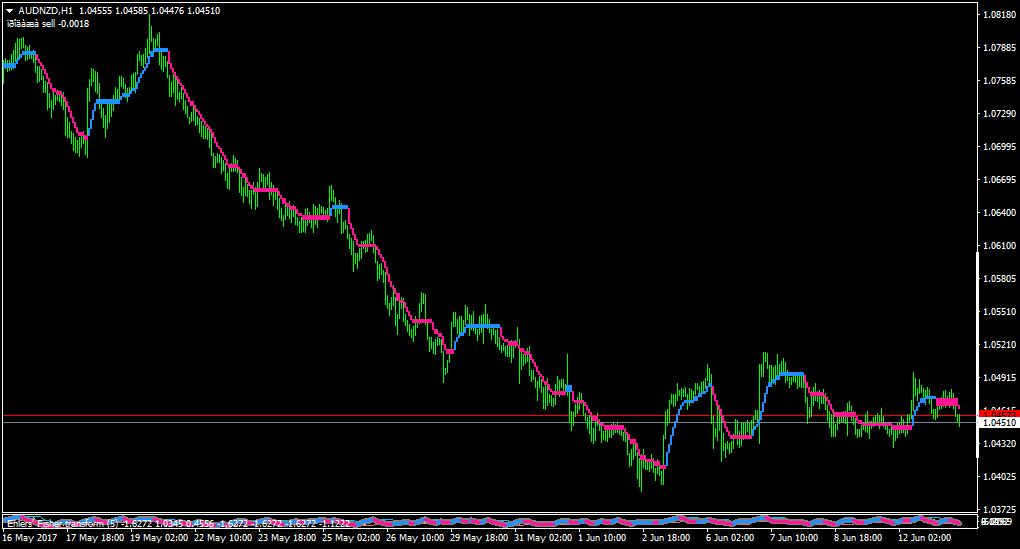Screen dimensions: 1020x549
Task: Click the red 1.04573 price tag
Action: point(999,414)
